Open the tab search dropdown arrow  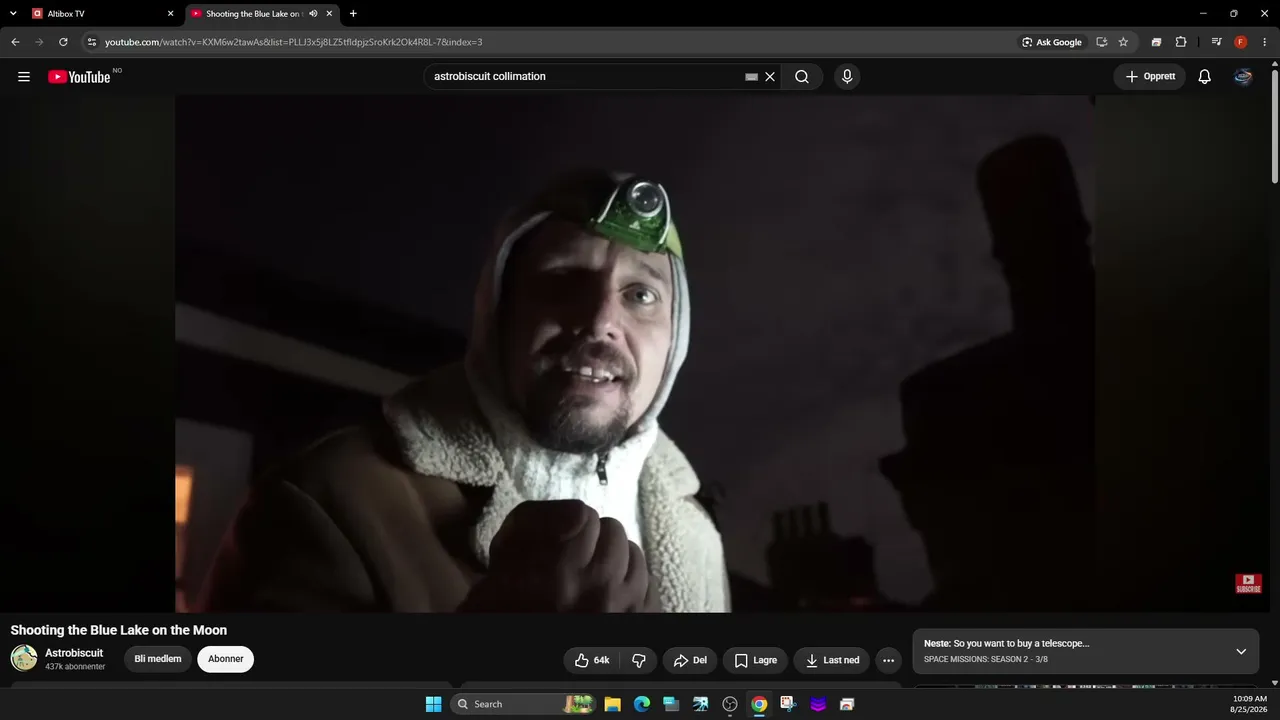tap(13, 14)
